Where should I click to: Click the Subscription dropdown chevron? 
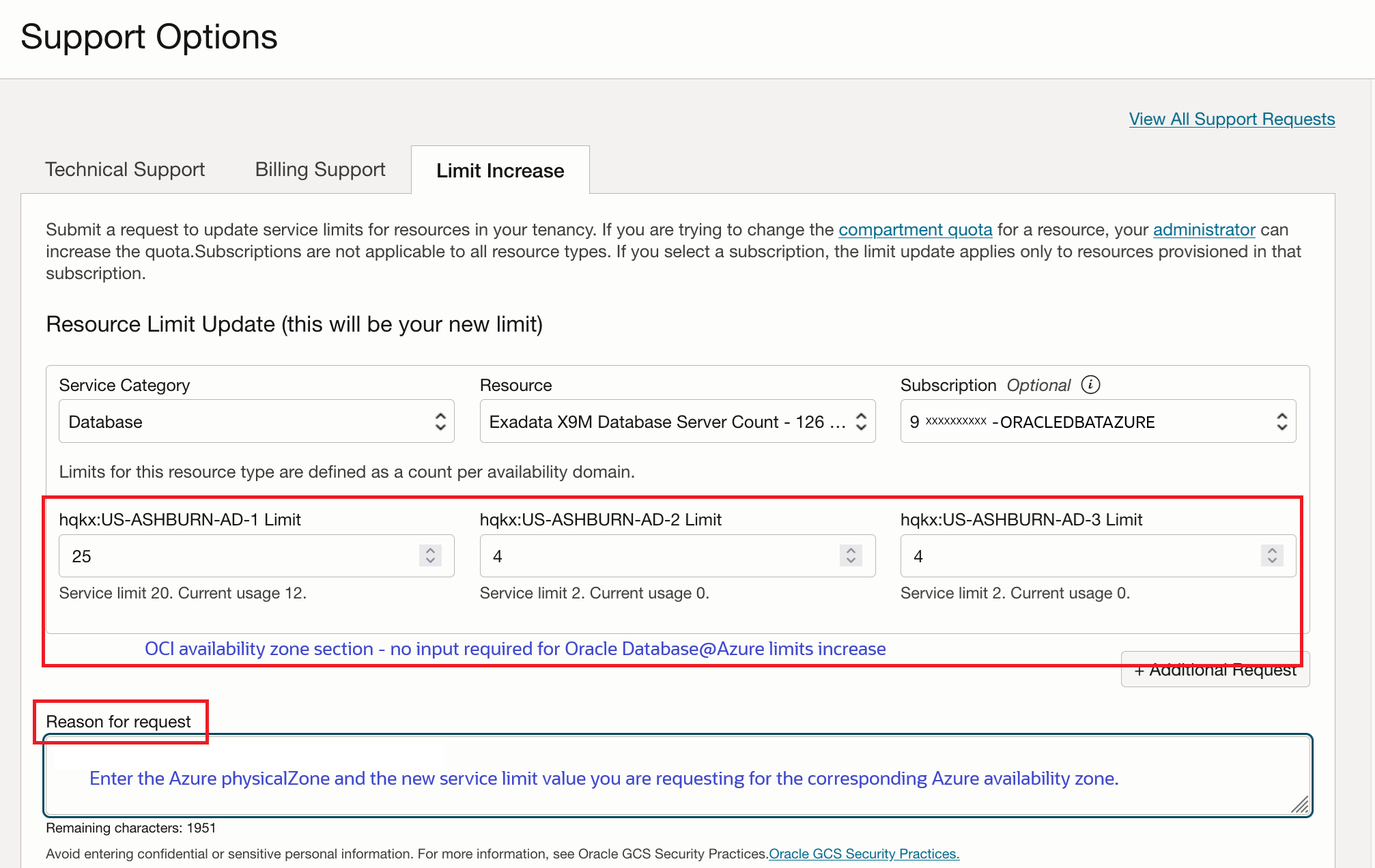1281,421
